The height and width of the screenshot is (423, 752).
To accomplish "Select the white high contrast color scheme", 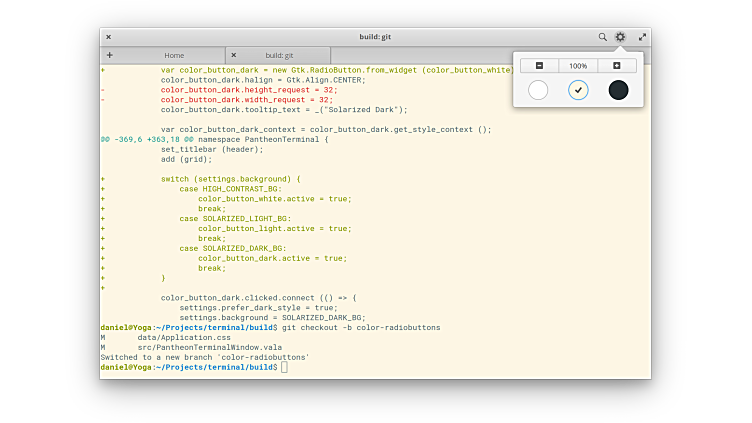I will pyautogui.click(x=538, y=90).
